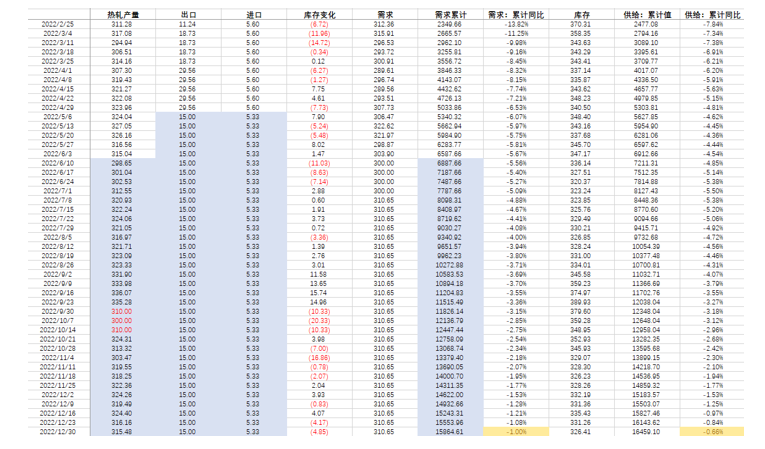The image size is (765, 449).
Task: Click yellow highlighted cell -1.00%
Action: coord(516,432)
